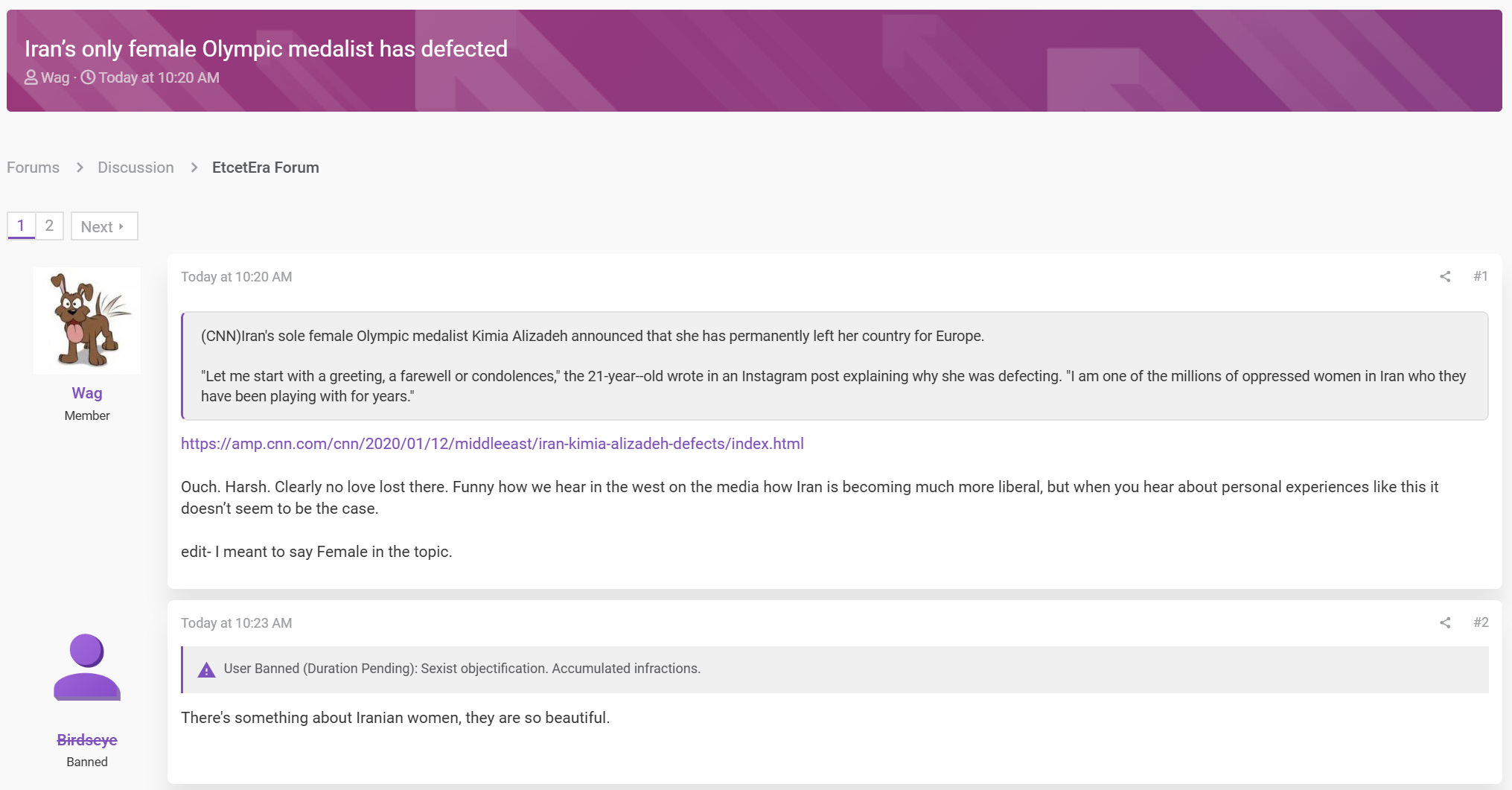Open the EtcetEra Forum breadcrumb
1512x790 pixels.
[266, 168]
